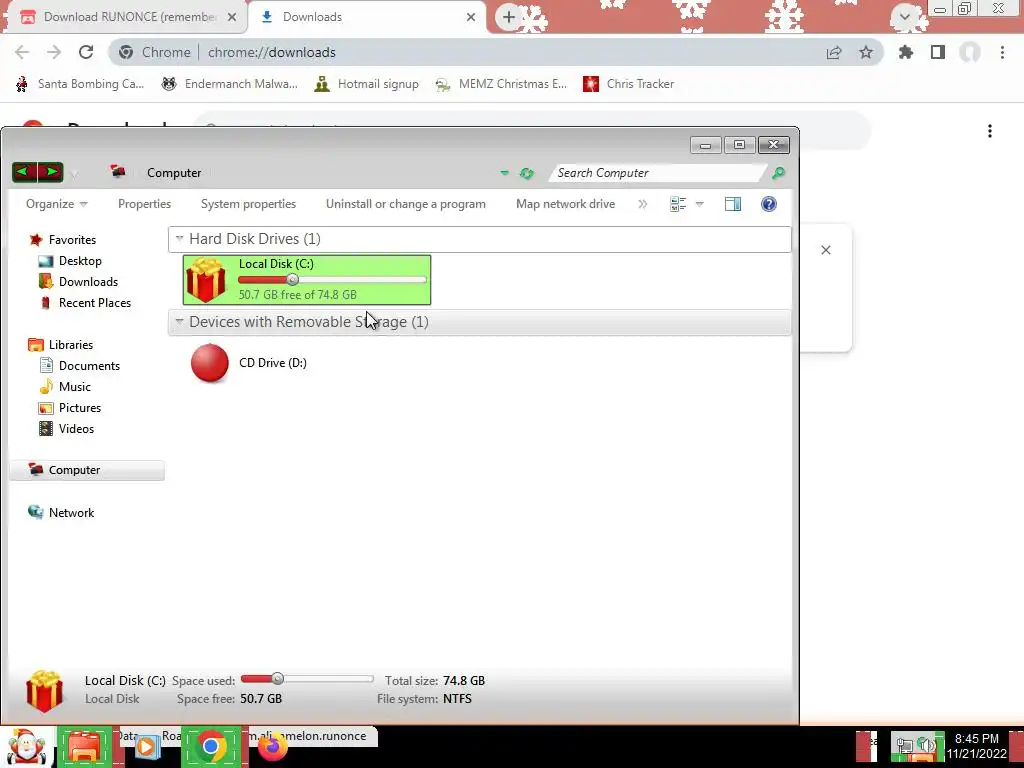
Task: Click Space used bar in details pane
Action: 307,679
